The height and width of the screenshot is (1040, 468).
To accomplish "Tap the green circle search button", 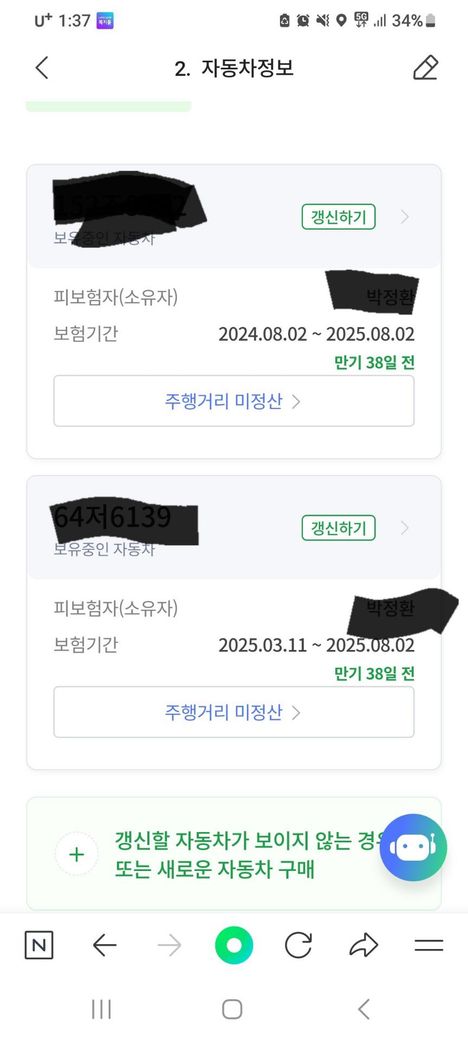I will click(234, 945).
